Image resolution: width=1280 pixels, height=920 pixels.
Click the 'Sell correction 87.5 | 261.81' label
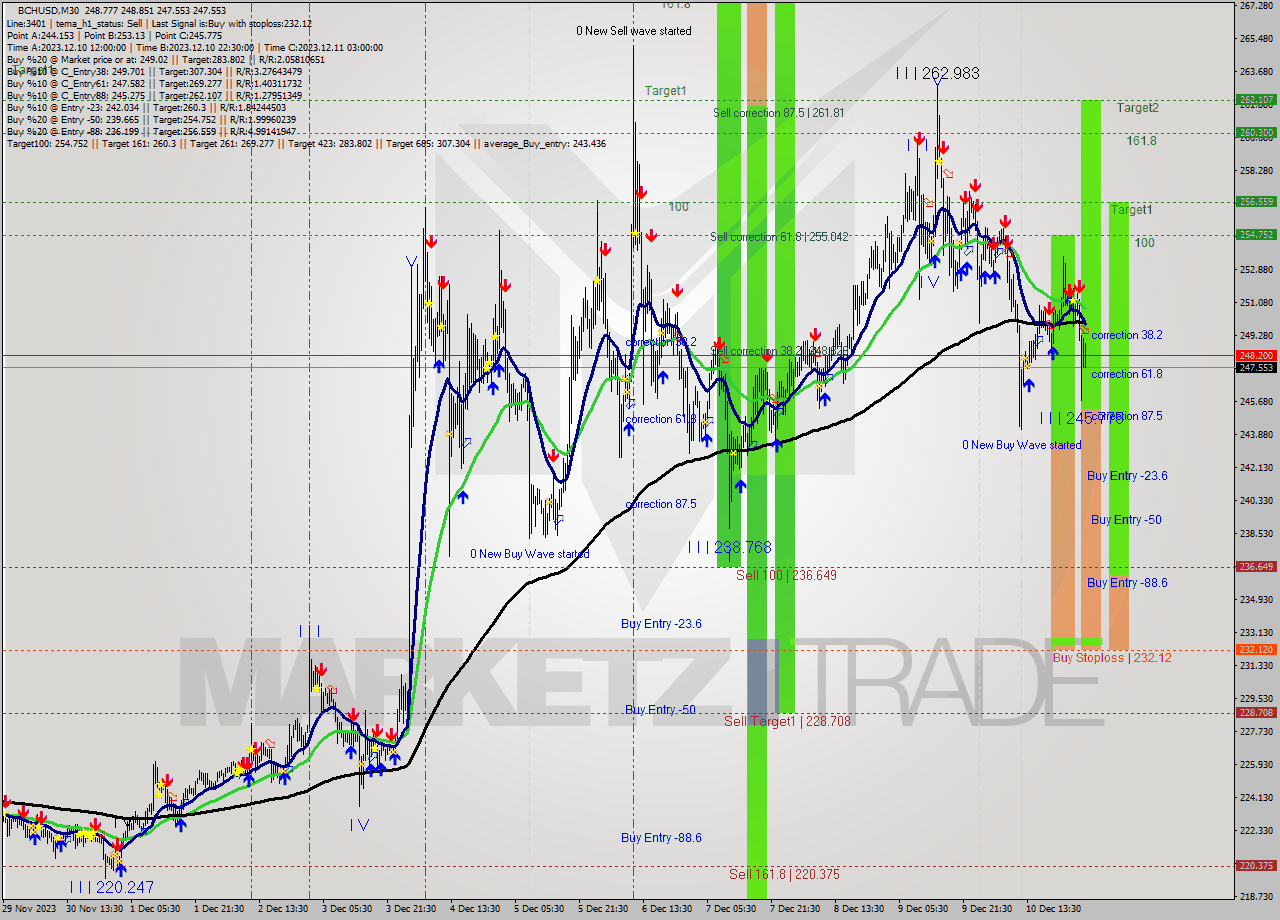pos(779,113)
